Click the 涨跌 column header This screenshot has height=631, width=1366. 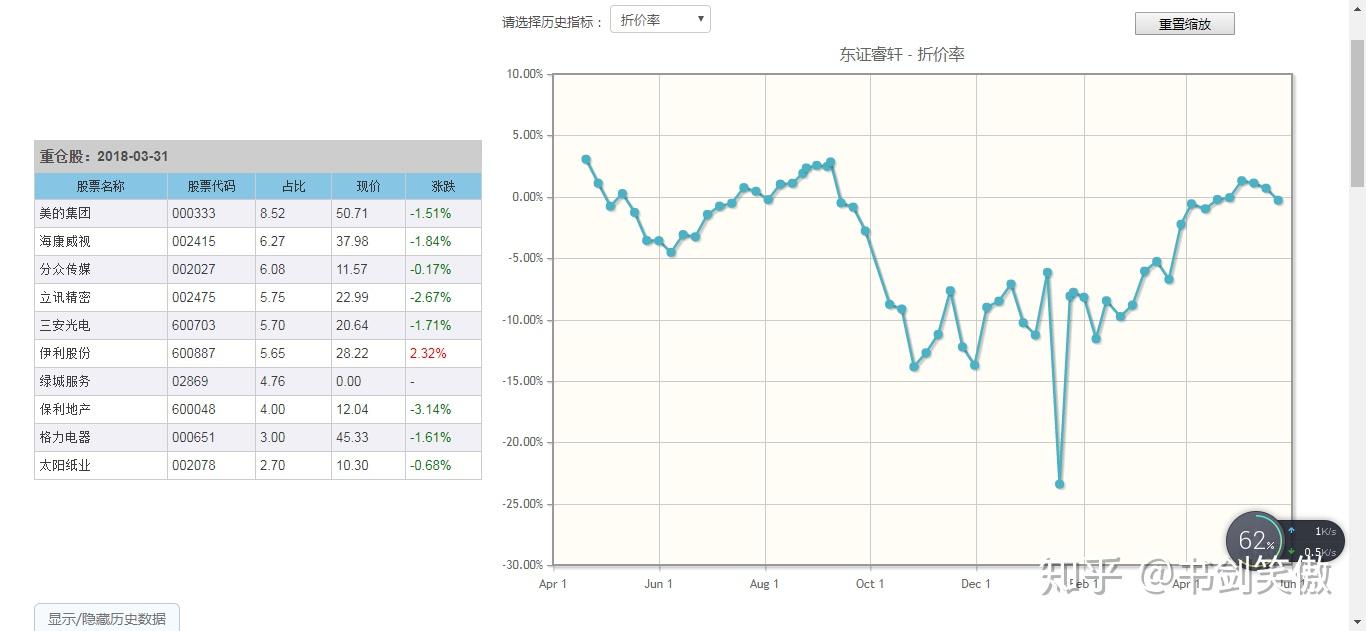click(443, 186)
